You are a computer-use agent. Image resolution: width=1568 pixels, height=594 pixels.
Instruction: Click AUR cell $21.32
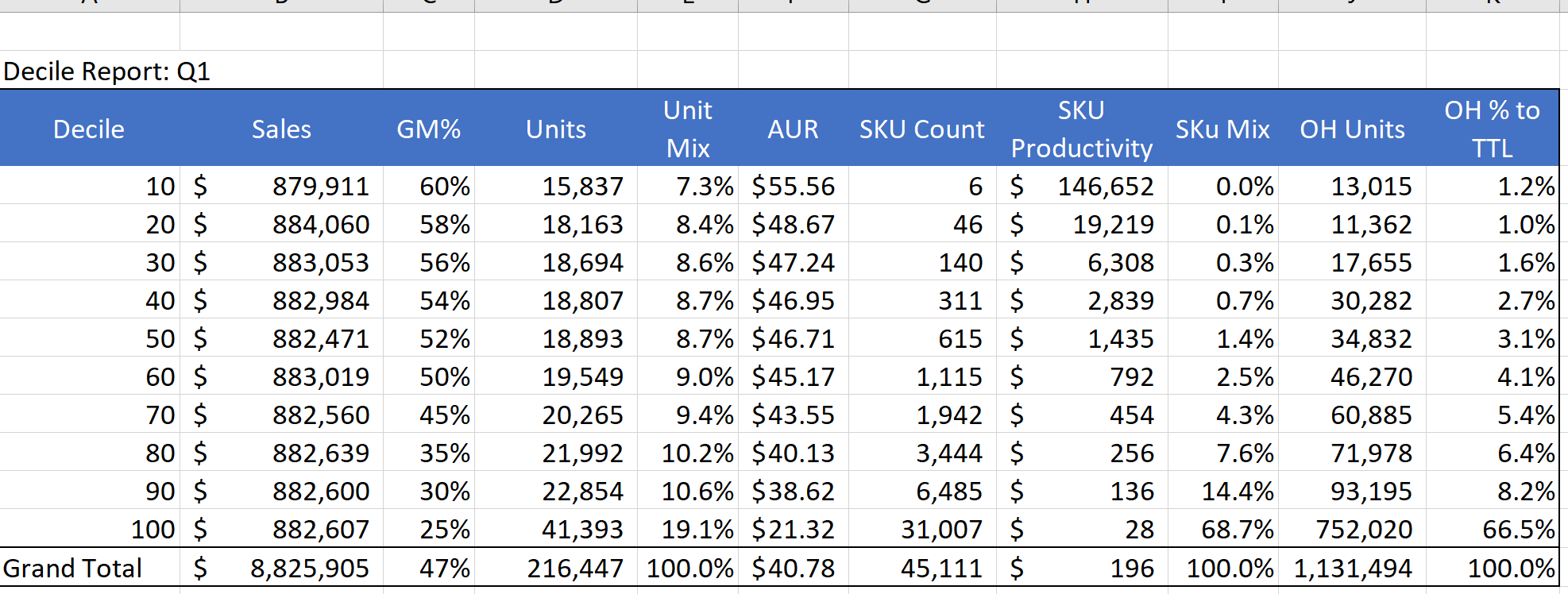click(x=794, y=529)
